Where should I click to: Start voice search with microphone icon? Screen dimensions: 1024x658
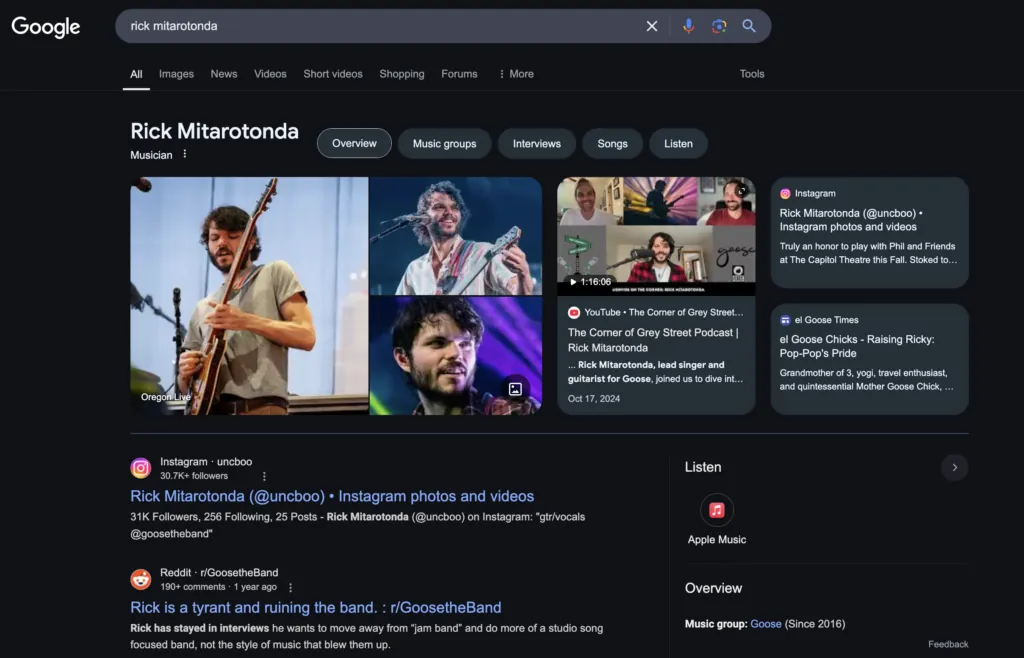(688, 26)
